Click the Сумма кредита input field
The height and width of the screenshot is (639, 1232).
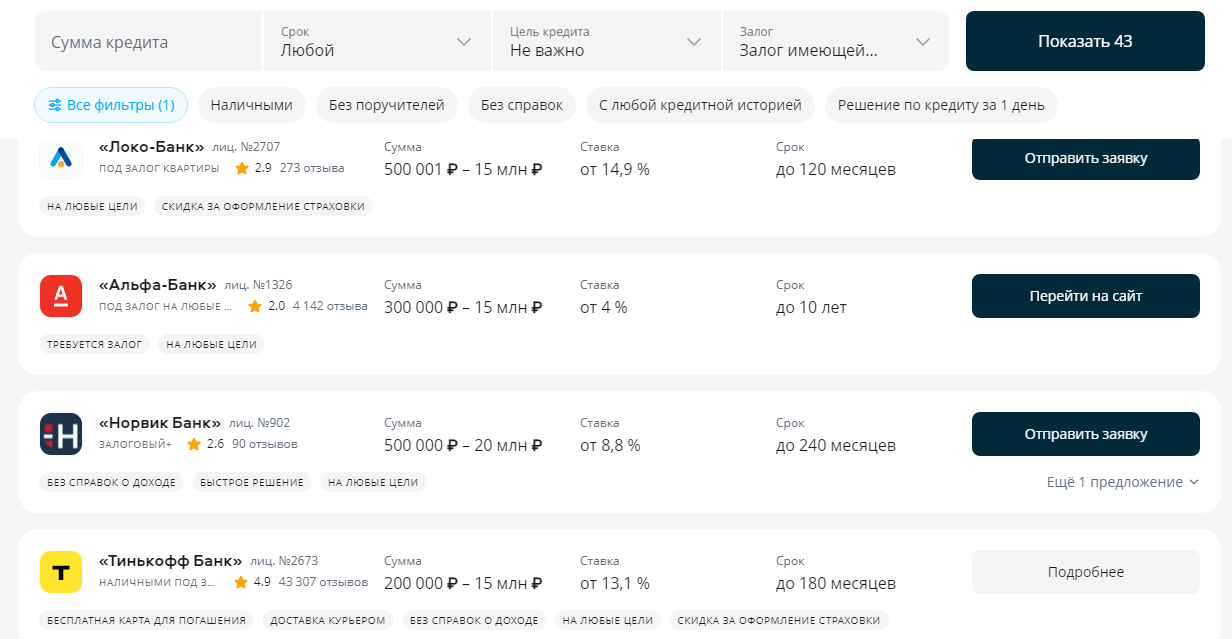pyautogui.click(x=148, y=41)
